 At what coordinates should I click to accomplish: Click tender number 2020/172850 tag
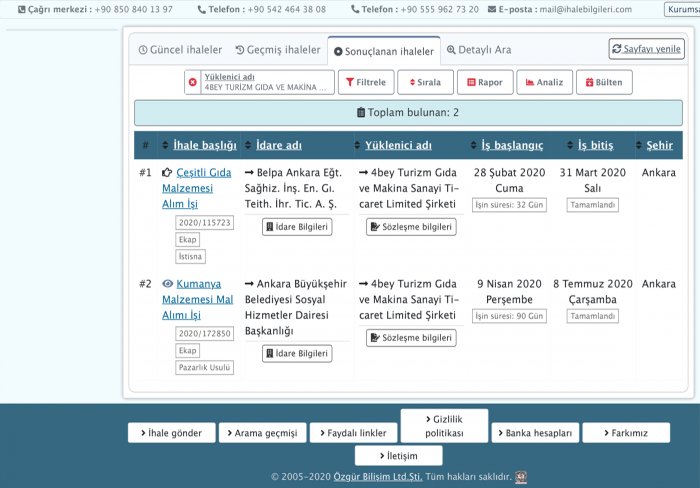tap(204, 334)
